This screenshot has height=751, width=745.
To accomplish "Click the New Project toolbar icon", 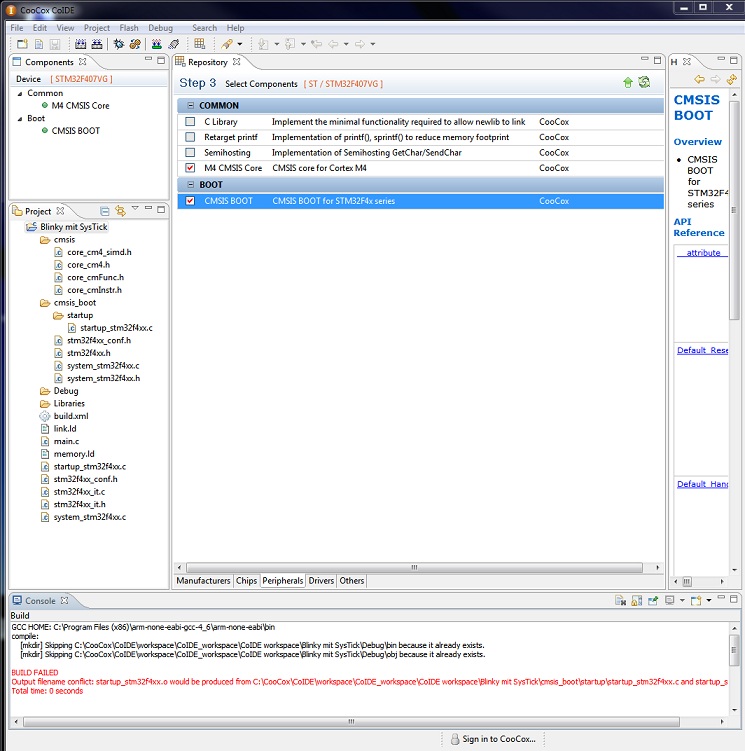I will (x=22, y=44).
